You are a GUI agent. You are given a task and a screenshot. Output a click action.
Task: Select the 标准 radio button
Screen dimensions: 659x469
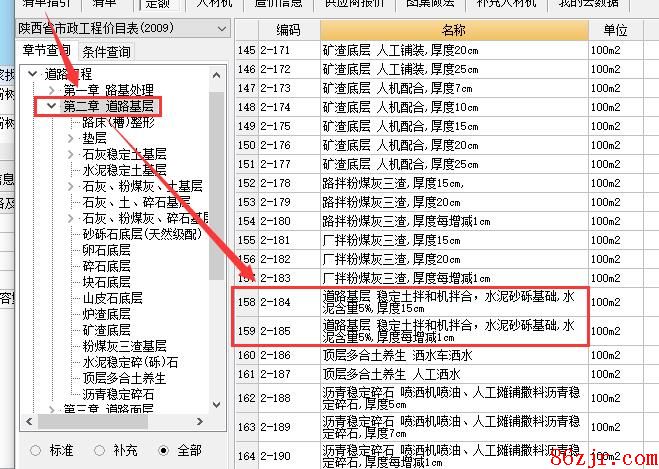tap(37, 450)
